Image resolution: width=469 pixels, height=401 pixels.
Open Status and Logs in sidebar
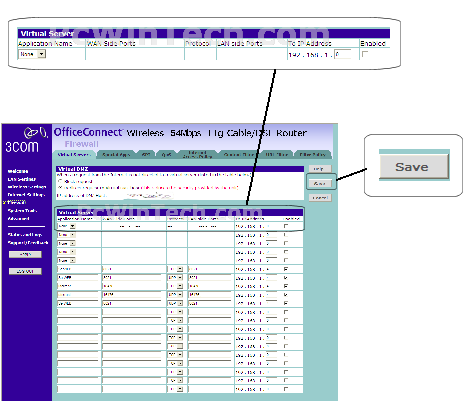(25, 235)
